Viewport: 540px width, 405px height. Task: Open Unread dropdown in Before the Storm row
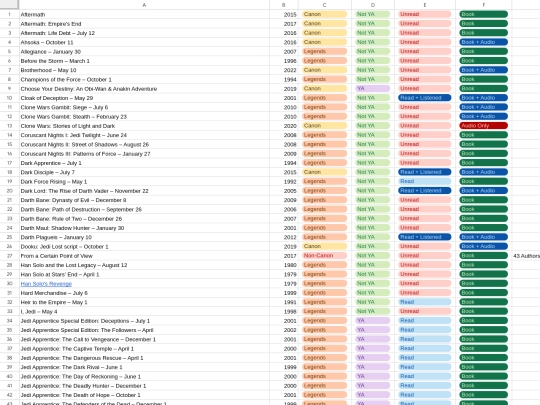pyautogui.click(x=425, y=61)
